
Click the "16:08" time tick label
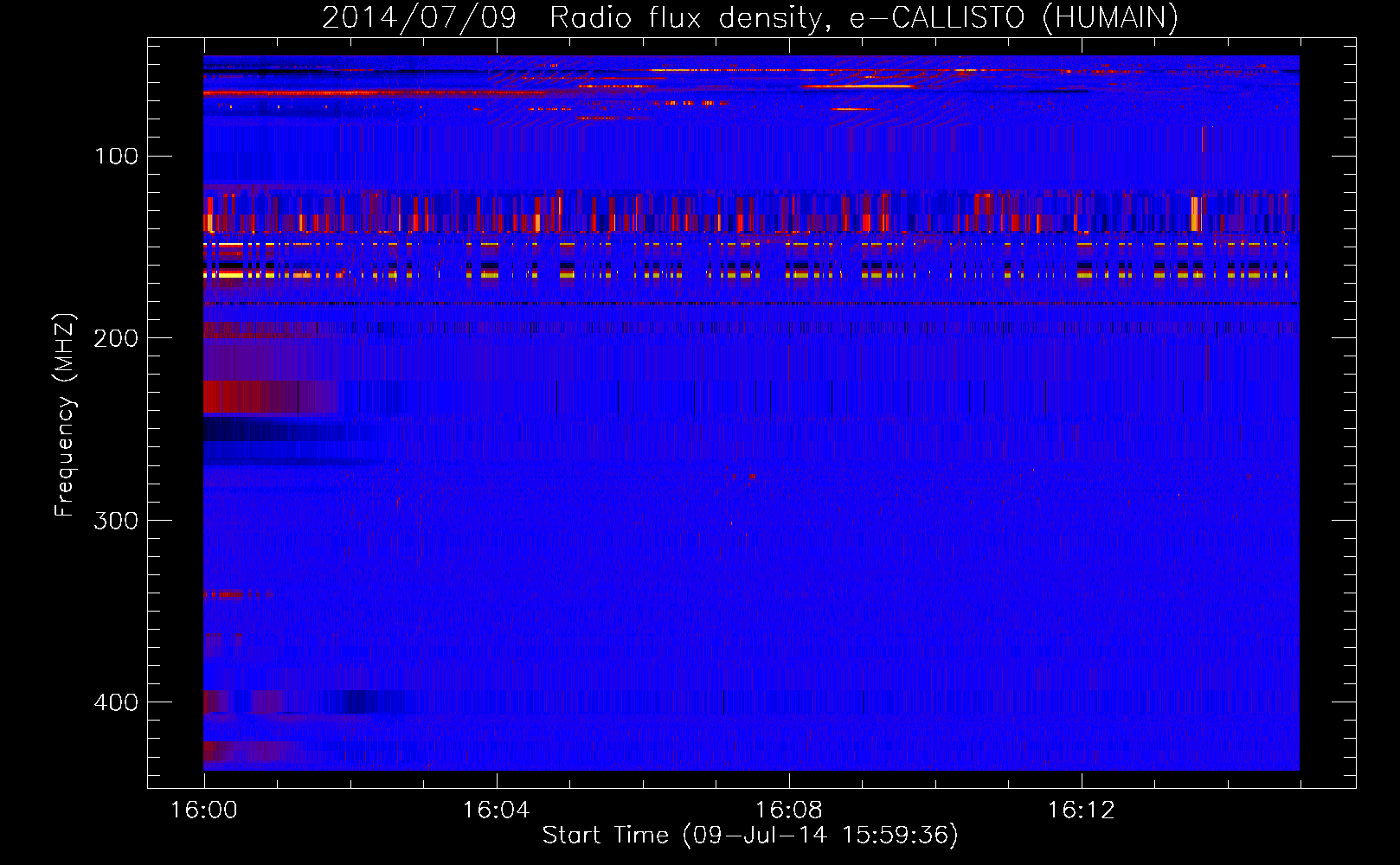(788, 811)
